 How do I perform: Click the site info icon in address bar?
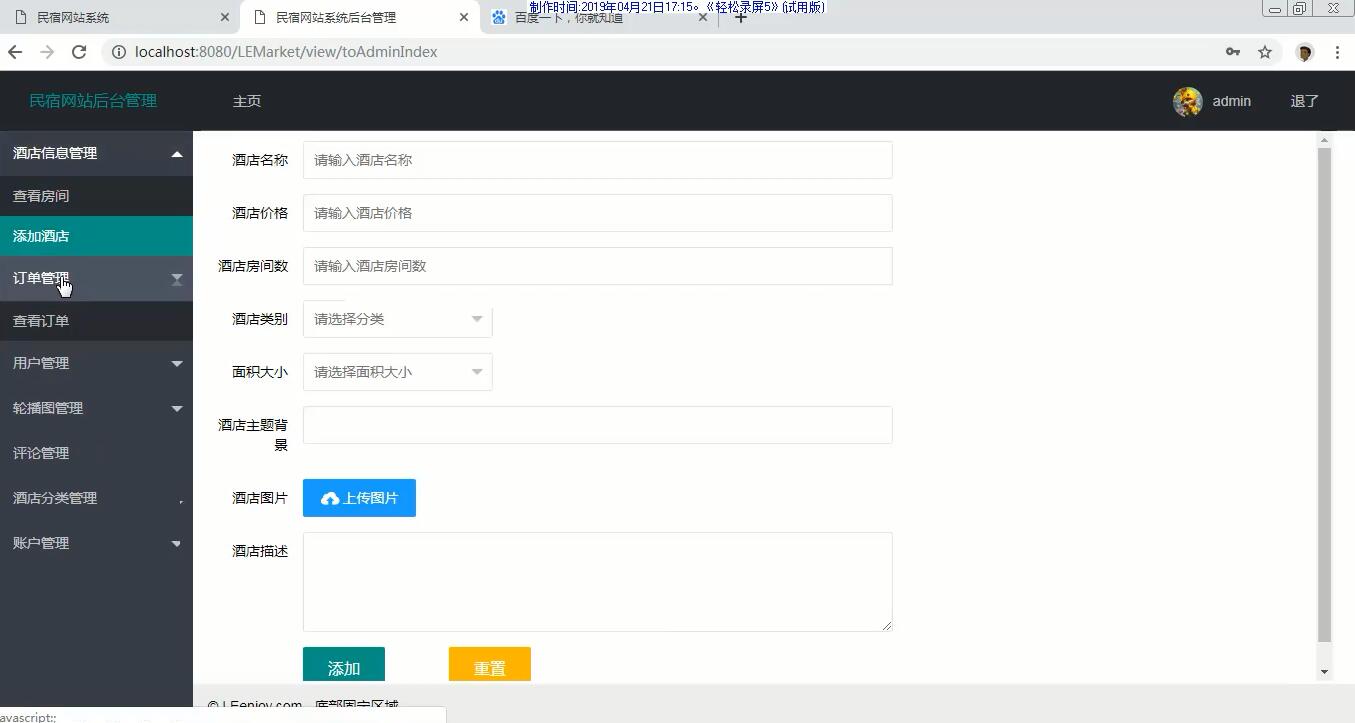[x=119, y=52]
